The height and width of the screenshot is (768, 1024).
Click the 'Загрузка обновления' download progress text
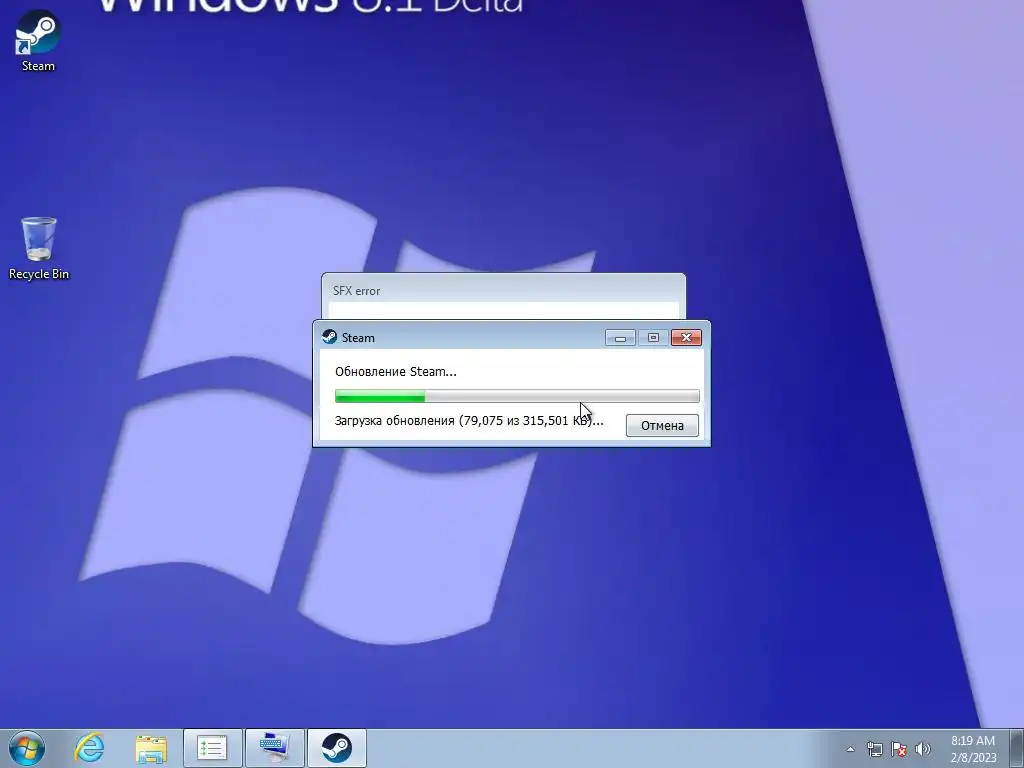coord(469,421)
